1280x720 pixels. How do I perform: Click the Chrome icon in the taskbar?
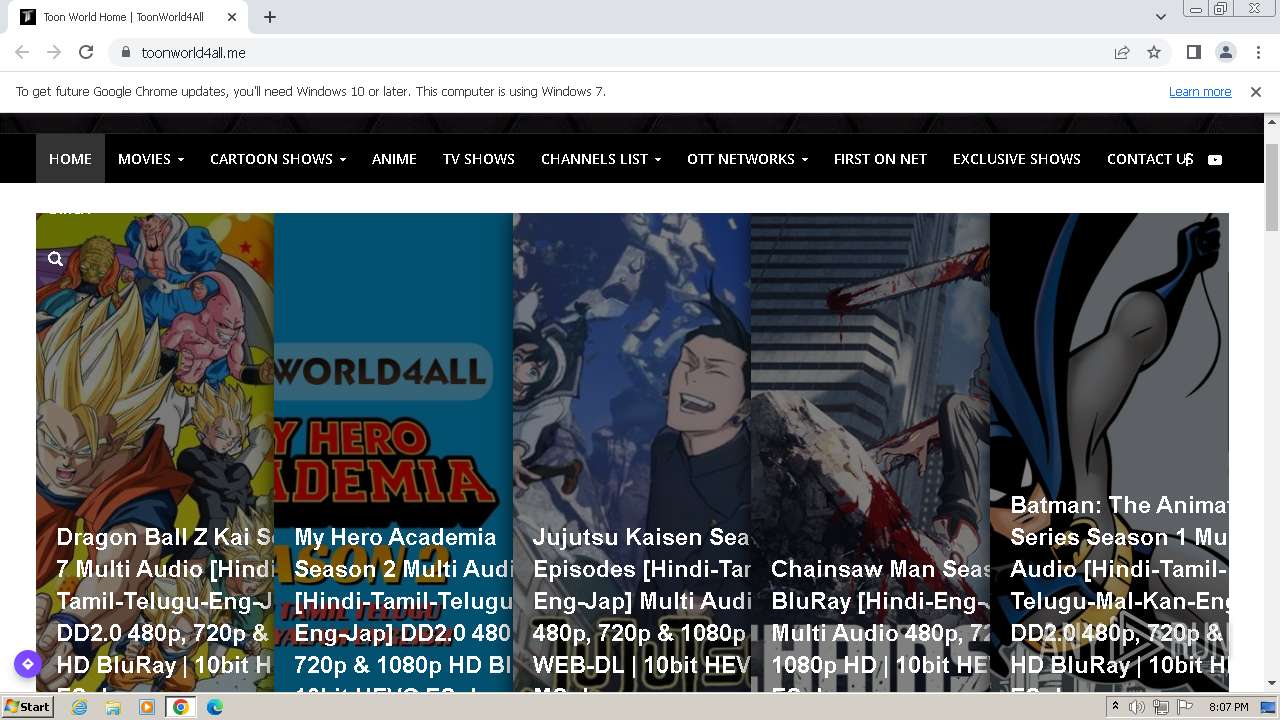coord(181,707)
